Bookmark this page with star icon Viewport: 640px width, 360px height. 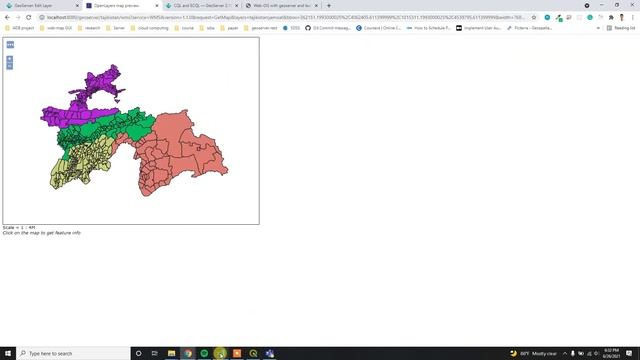pos(534,18)
